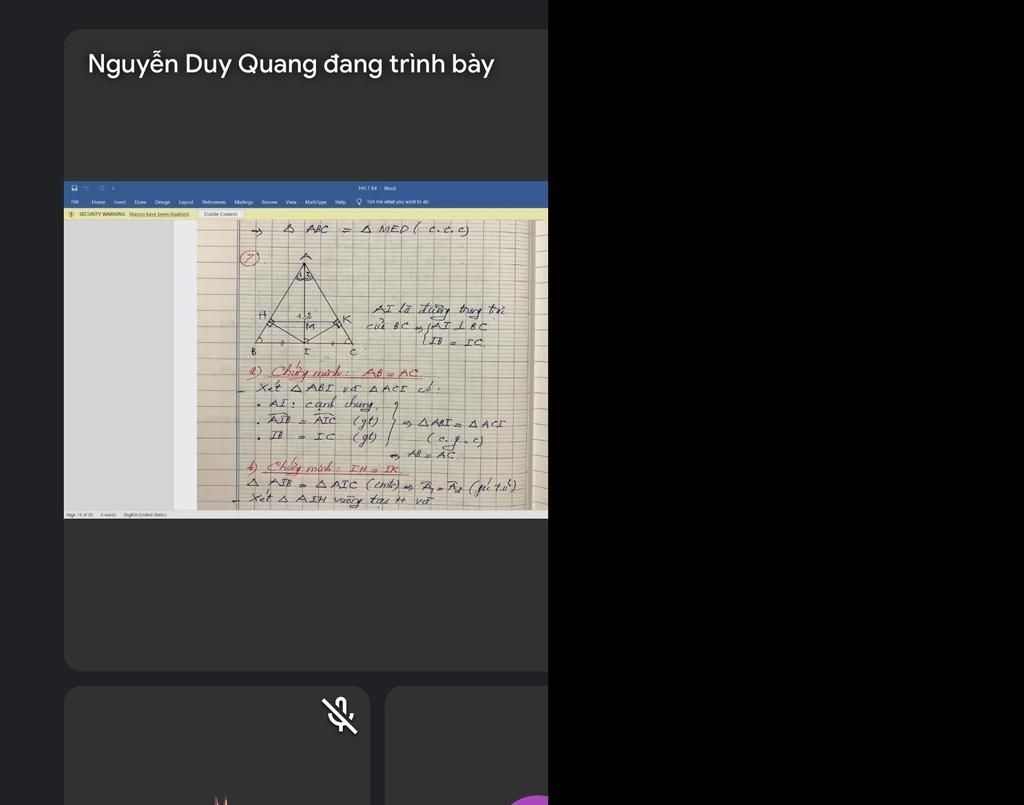Switch to the Insert ribbon tab
1024x805 pixels.
(x=120, y=202)
